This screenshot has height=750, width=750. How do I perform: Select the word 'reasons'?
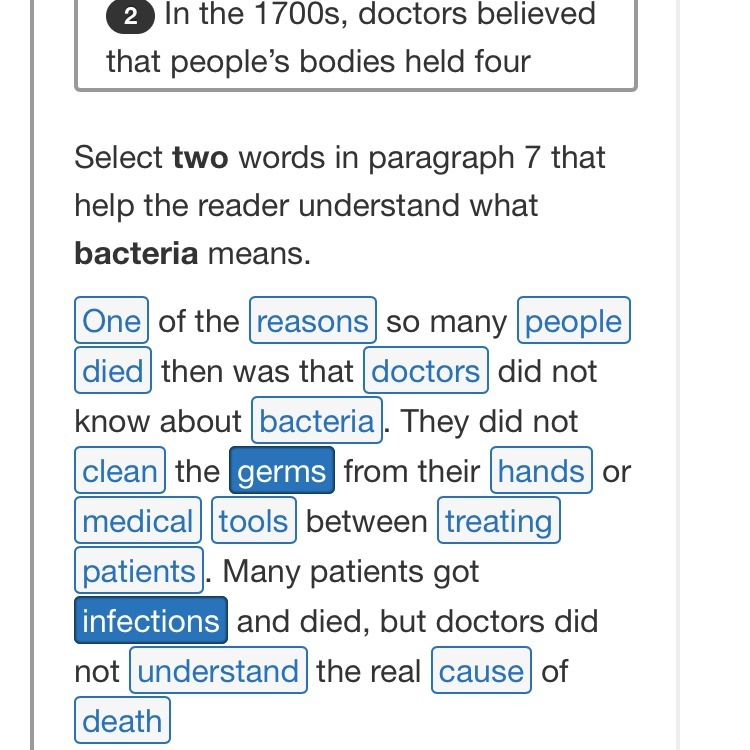click(x=313, y=320)
